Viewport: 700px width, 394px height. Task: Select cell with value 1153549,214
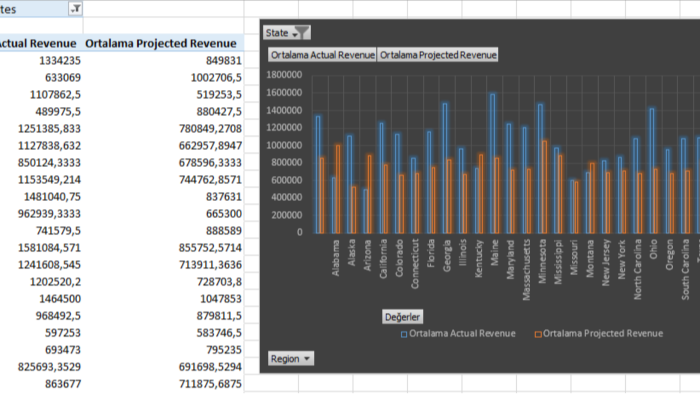(x=41, y=179)
